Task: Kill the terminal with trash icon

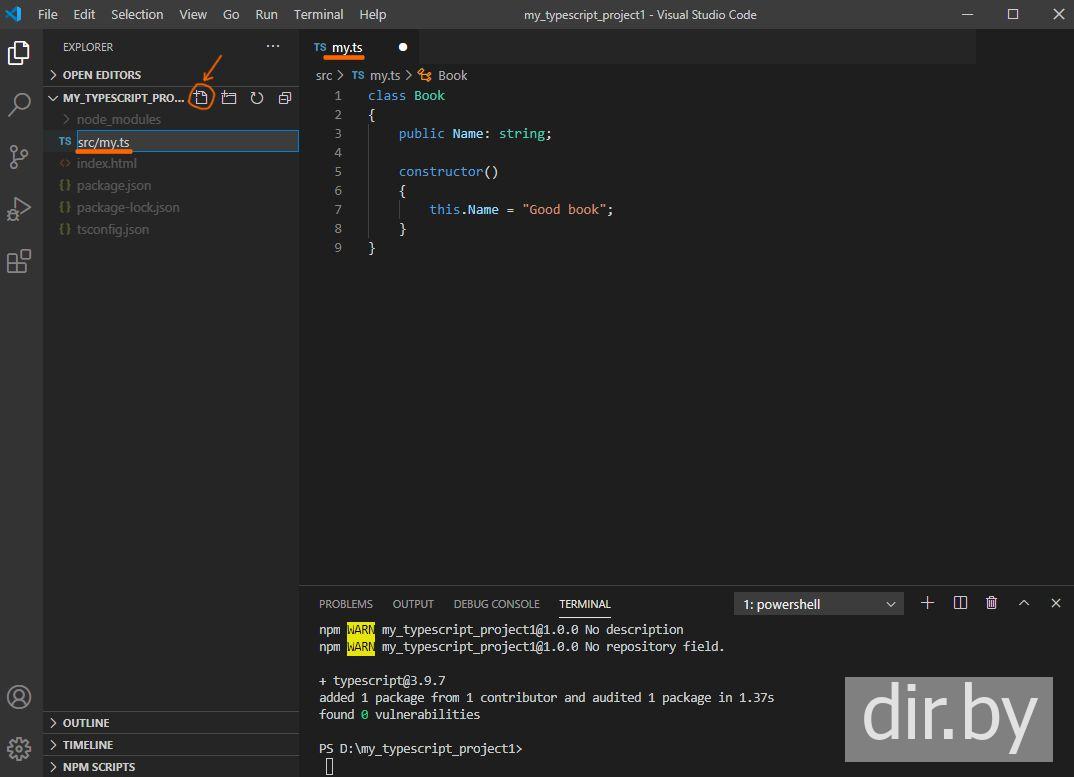Action: (x=991, y=603)
